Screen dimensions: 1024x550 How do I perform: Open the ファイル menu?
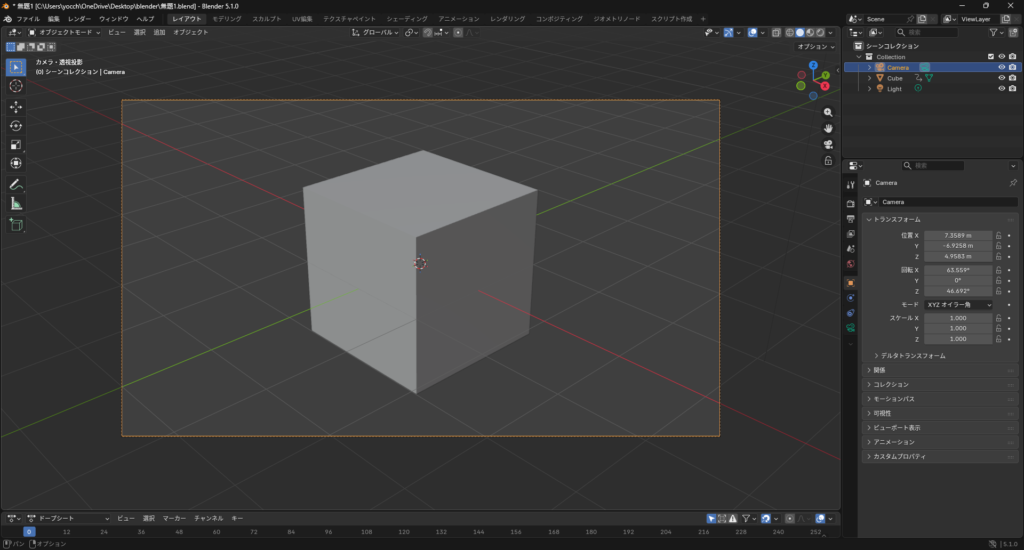click(x=28, y=19)
